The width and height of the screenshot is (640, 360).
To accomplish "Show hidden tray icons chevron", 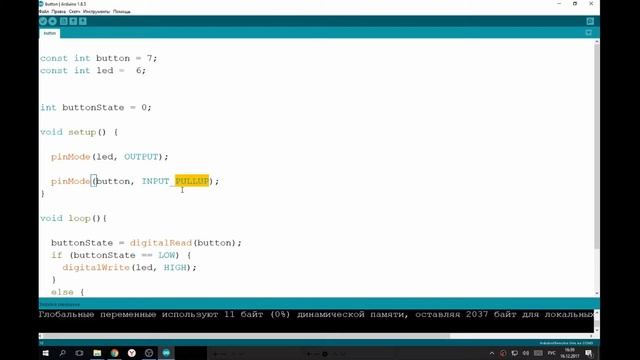I will click(492, 353).
